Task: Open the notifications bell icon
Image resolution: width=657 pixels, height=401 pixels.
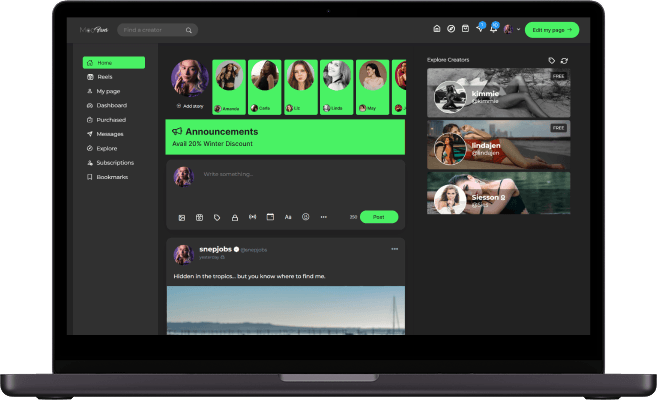Action: coord(494,29)
